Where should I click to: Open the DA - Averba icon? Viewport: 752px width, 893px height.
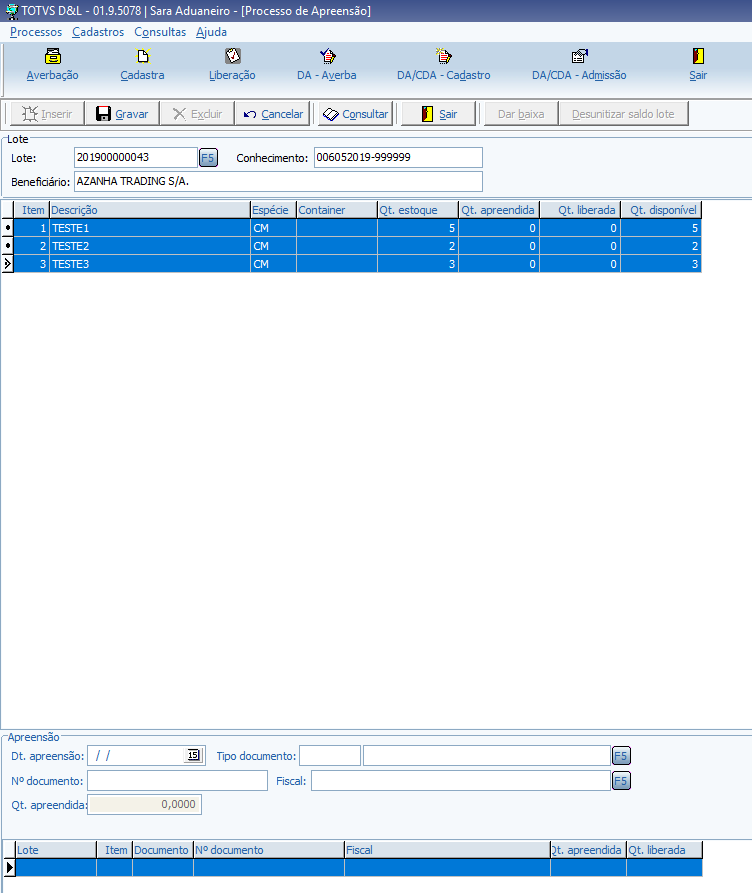327,65
